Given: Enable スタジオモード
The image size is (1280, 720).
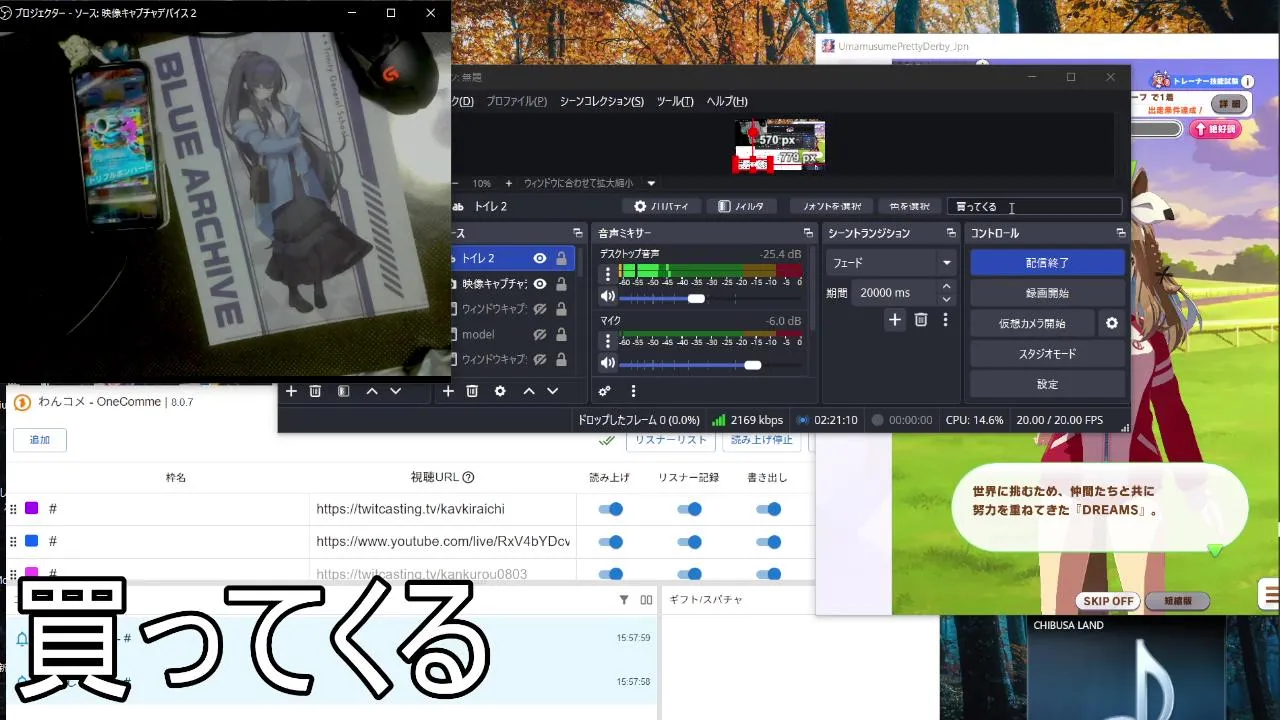Looking at the screenshot, I should (1047, 354).
